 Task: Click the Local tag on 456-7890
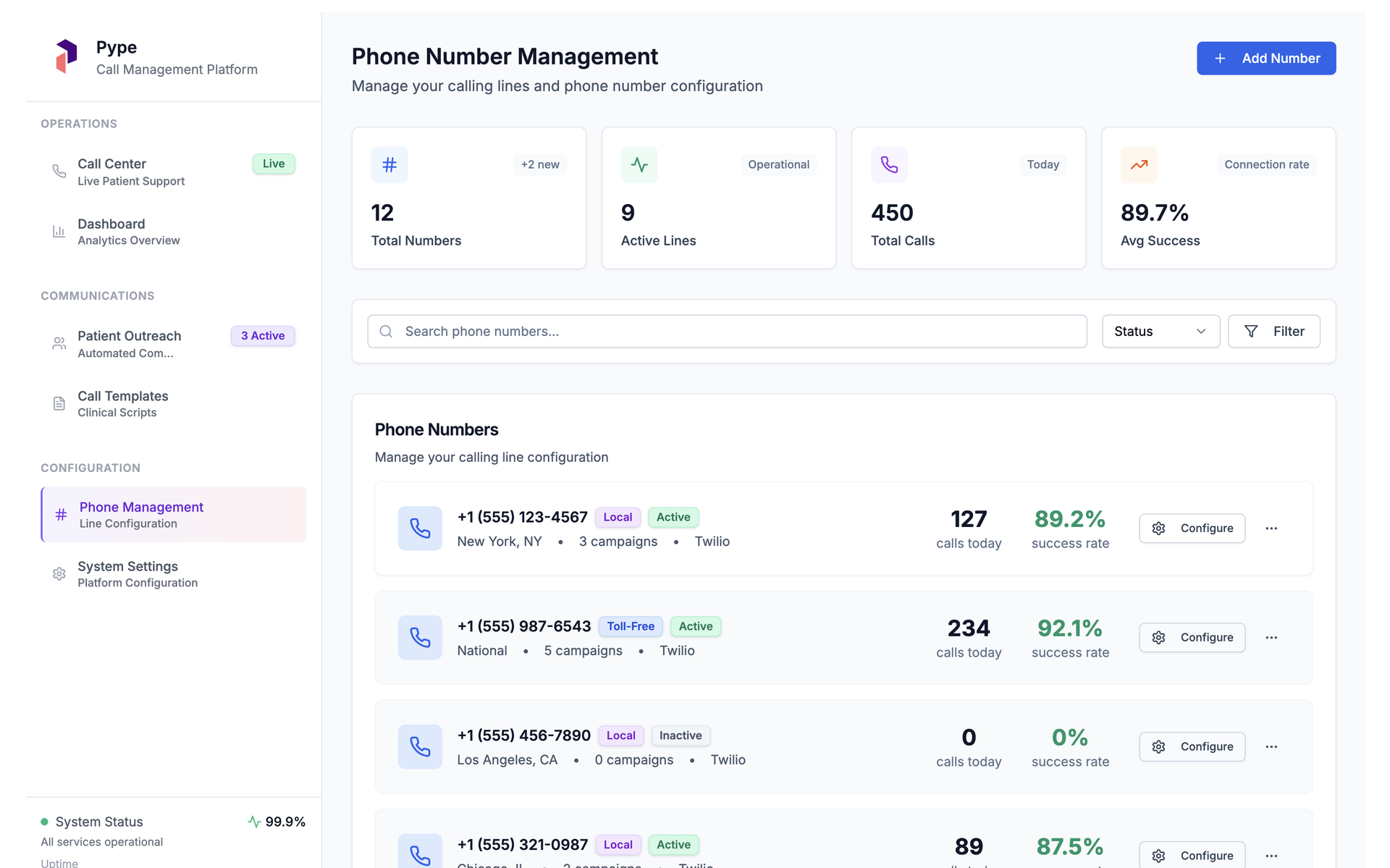pyautogui.click(x=620, y=736)
